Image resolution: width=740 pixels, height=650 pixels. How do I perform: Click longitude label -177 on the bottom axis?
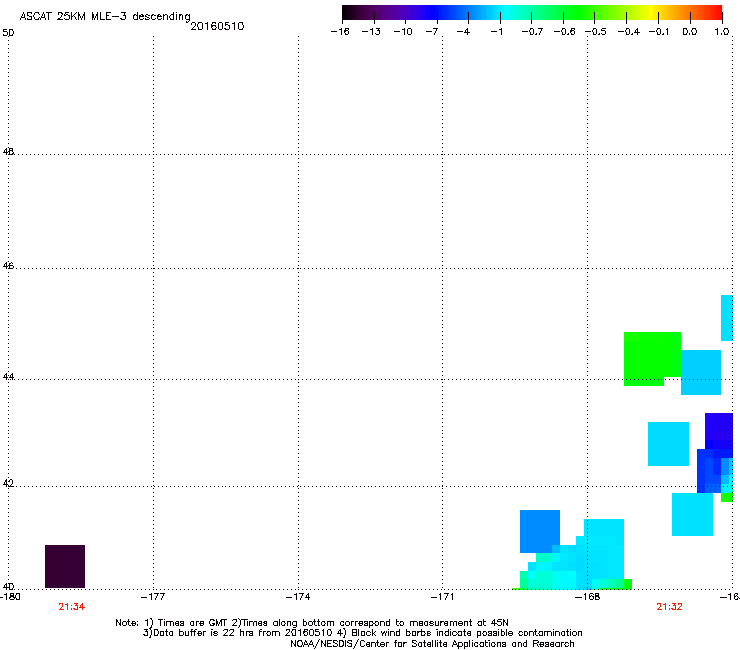coord(153,597)
